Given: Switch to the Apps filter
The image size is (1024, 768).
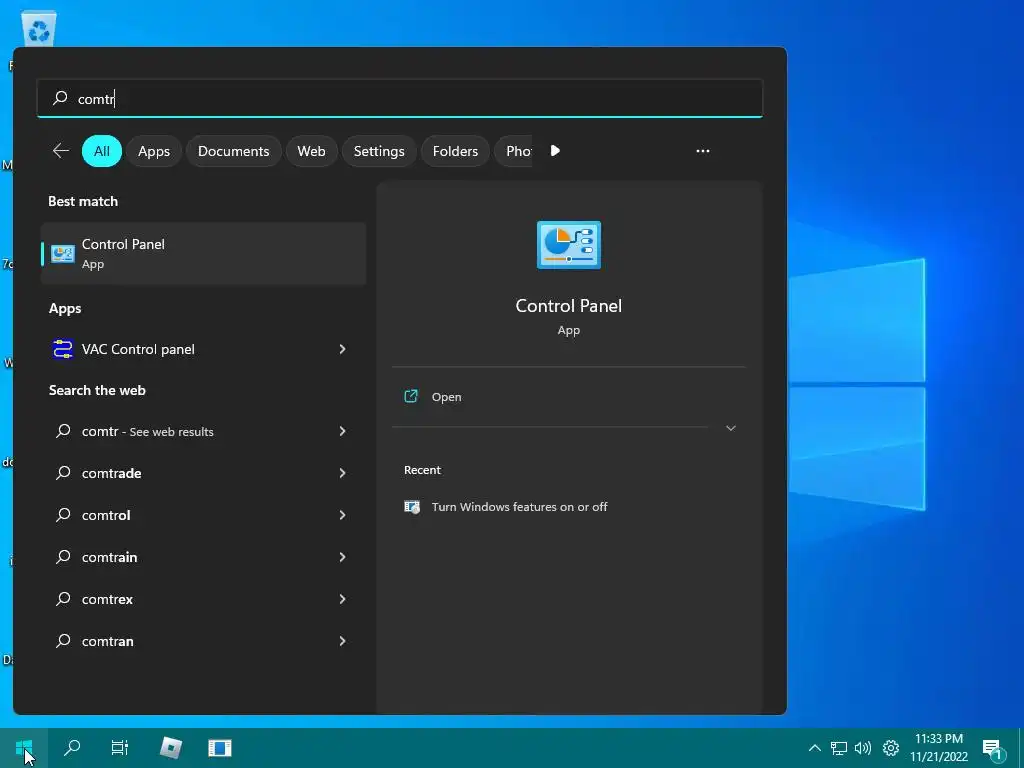Looking at the screenshot, I should pos(154,151).
